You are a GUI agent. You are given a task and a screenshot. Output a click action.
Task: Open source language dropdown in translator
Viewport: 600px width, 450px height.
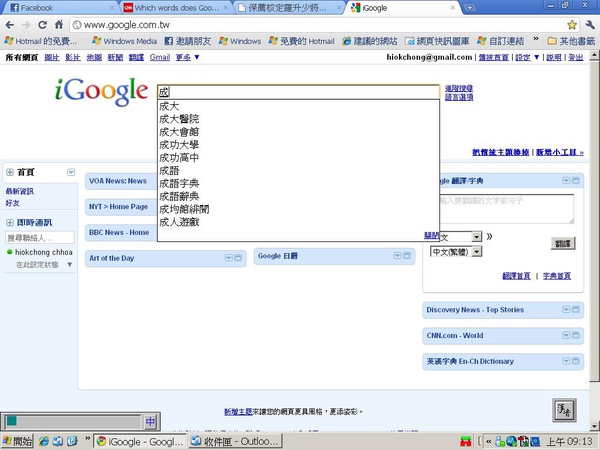pos(476,237)
